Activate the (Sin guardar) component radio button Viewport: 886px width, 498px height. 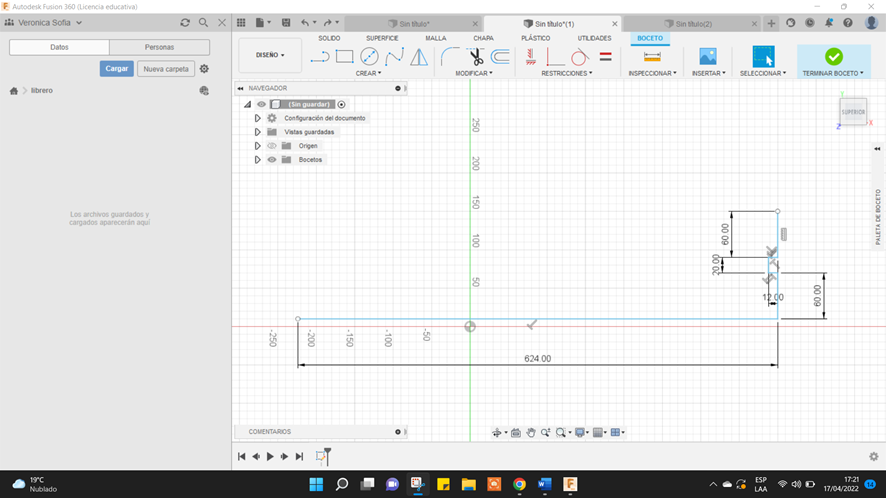tap(341, 104)
